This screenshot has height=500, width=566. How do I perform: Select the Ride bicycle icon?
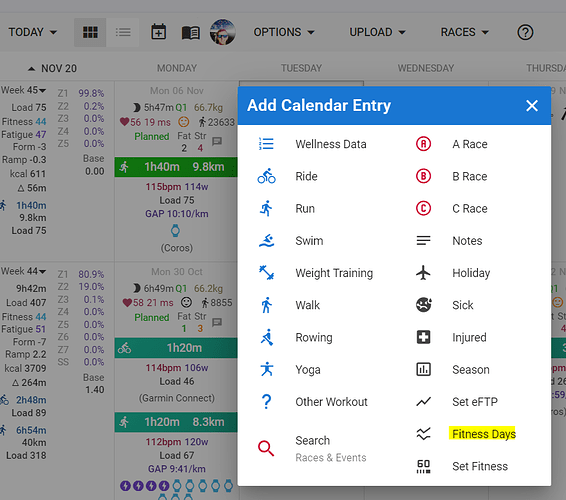coord(266,176)
